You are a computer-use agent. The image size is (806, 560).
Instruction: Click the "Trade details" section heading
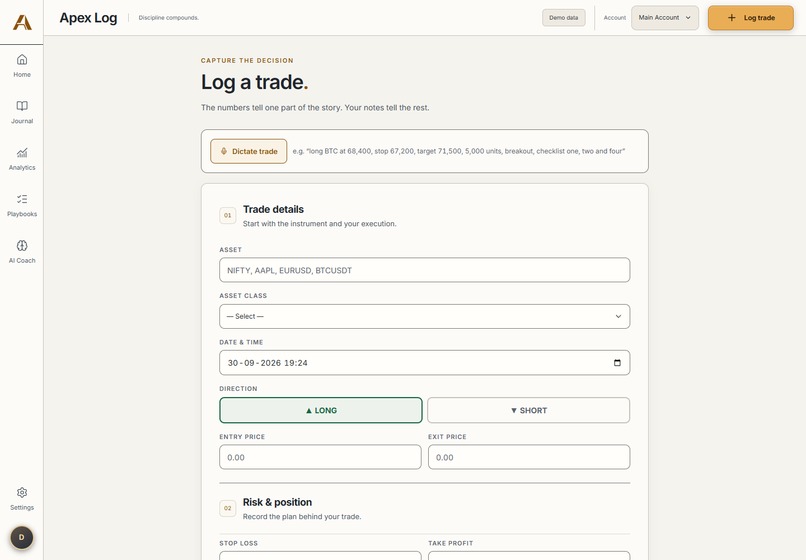(273, 209)
